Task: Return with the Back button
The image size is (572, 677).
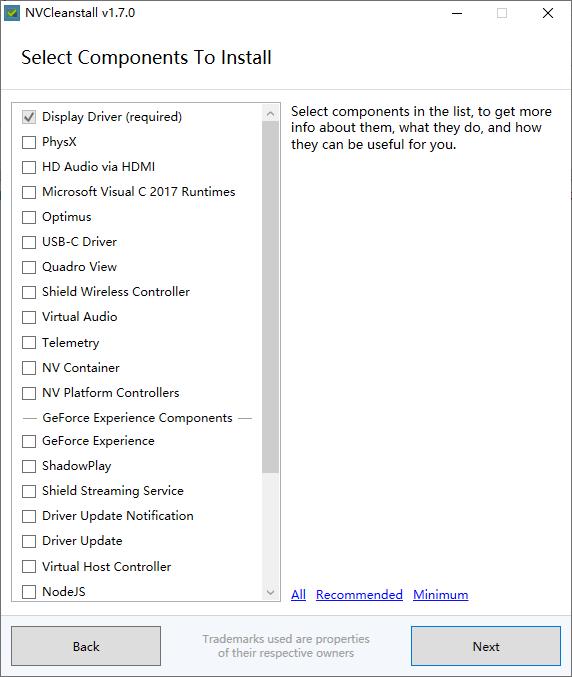Action: (86, 646)
